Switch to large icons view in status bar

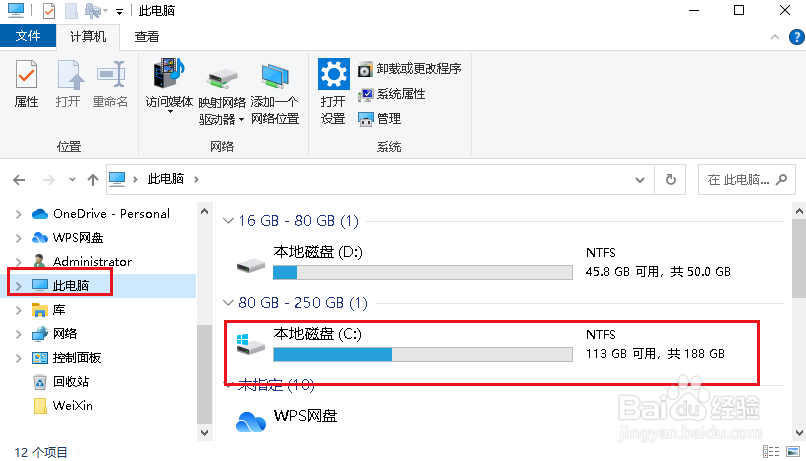(x=793, y=452)
